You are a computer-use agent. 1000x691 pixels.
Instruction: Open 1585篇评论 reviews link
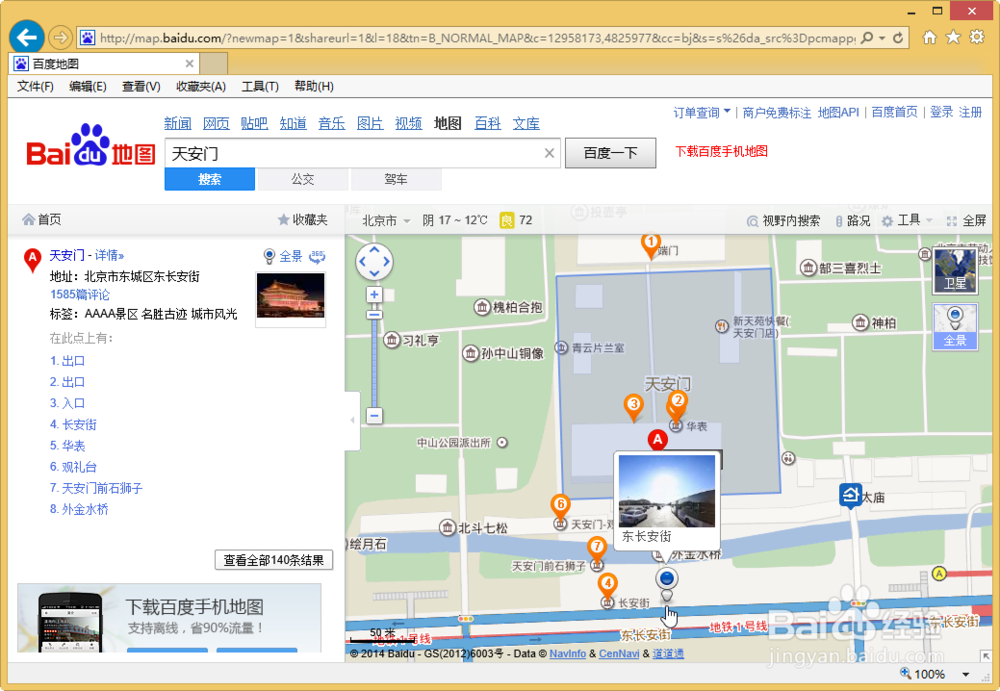coord(80,295)
